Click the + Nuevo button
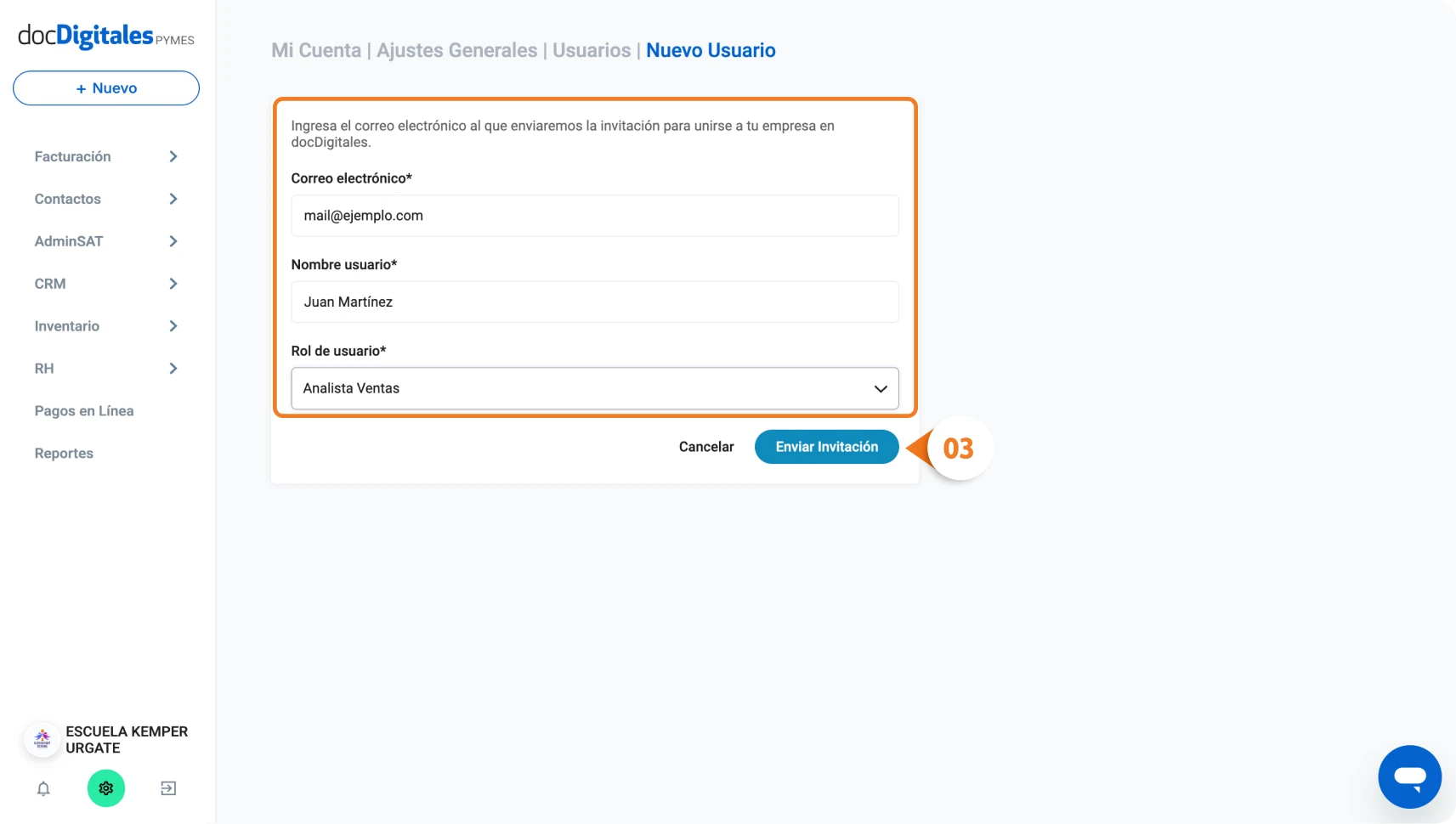 coord(106,88)
